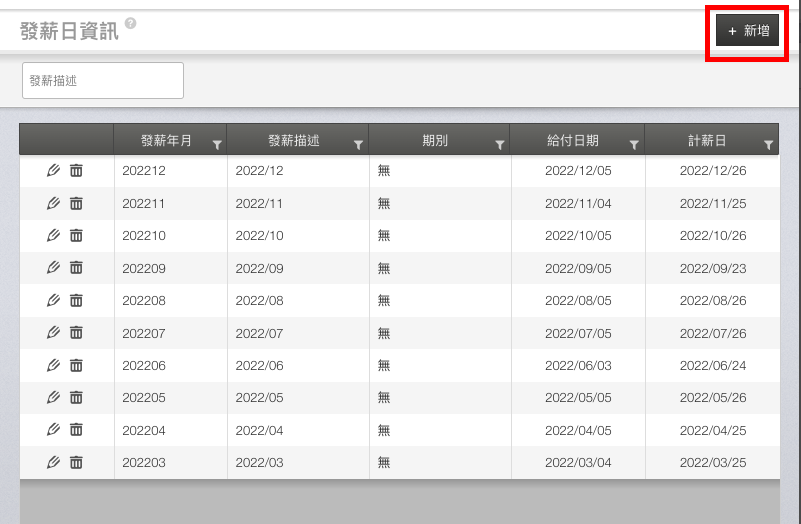Click 無 in the 202212 row
Image resolution: width=801 pixels, height=524 pixels.
click(384, 171)
